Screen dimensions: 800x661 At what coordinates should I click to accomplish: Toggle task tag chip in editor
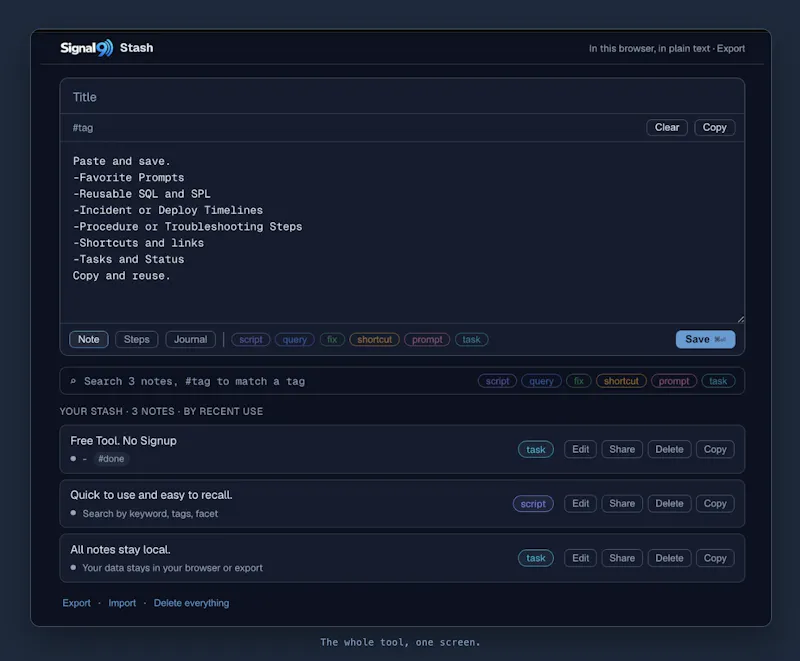[x=471, y=340]
